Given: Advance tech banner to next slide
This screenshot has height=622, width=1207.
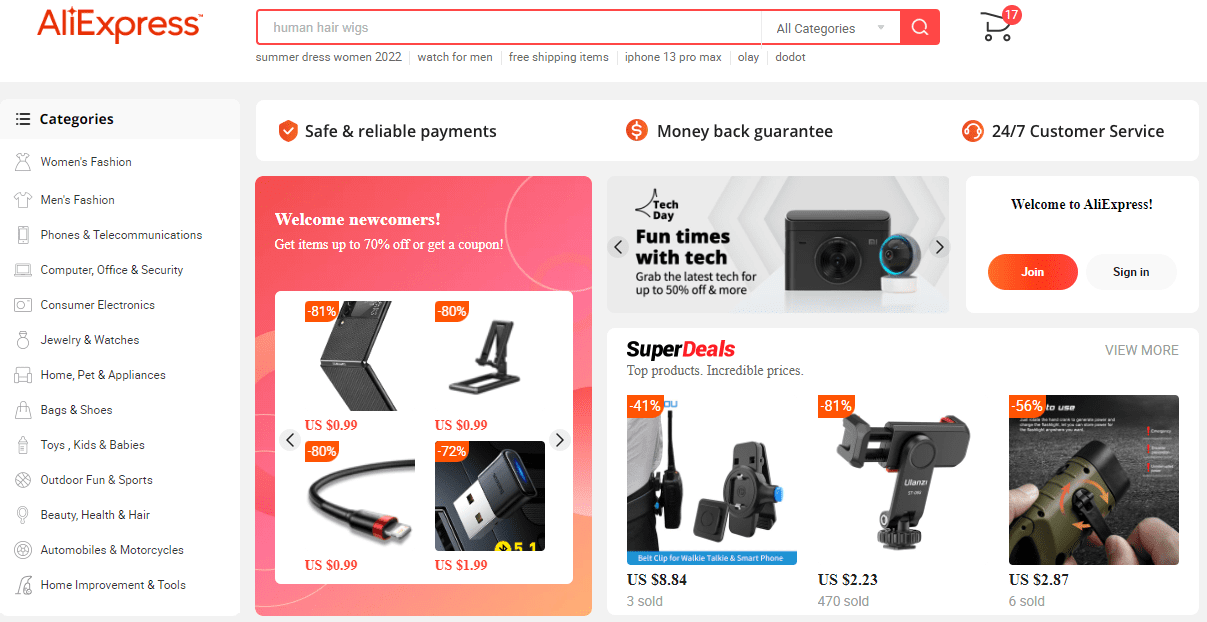Looking at the screenshot, I should click(939, 247).
